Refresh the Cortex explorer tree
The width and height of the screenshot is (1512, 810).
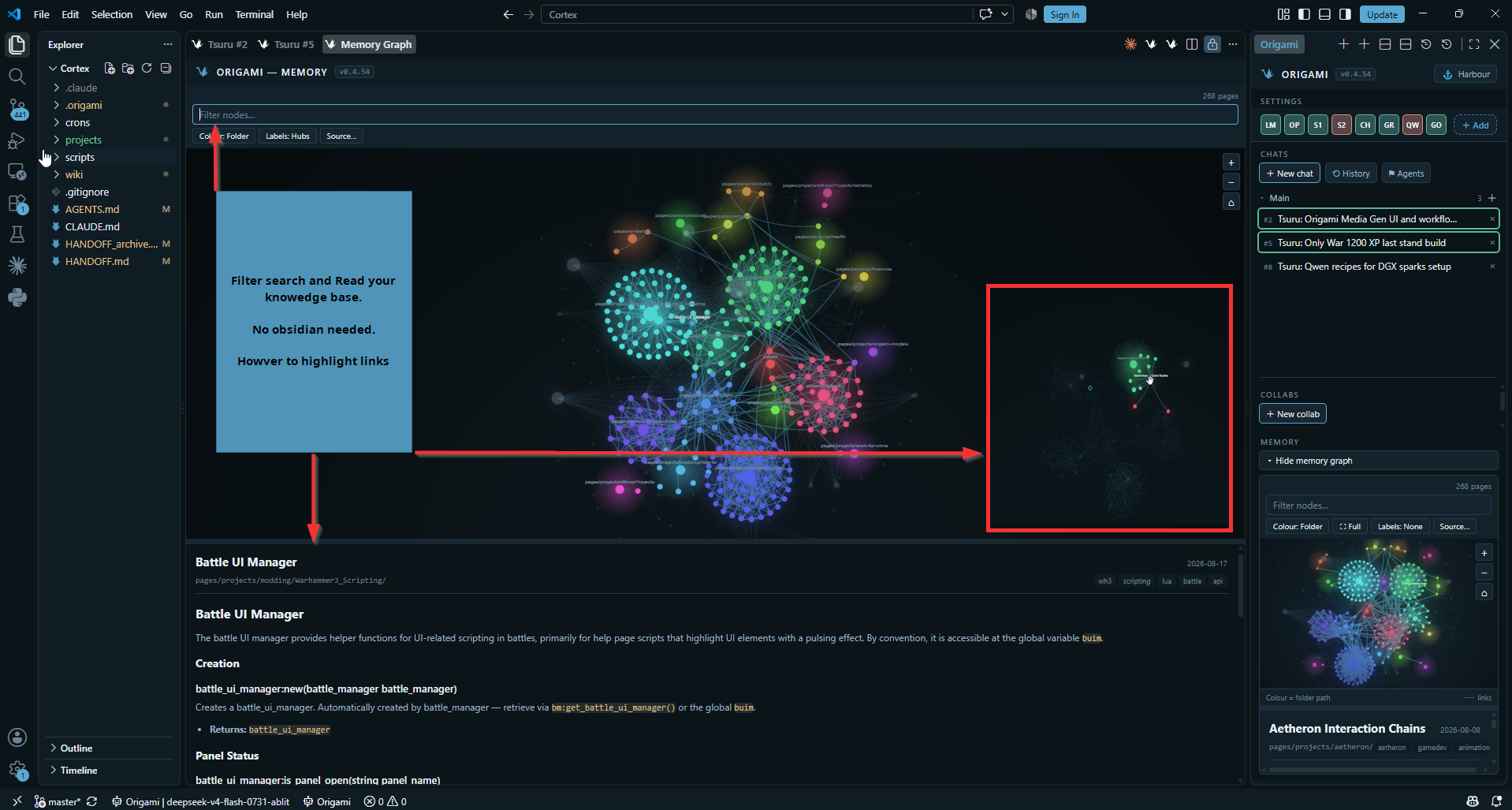click(147, 69)
